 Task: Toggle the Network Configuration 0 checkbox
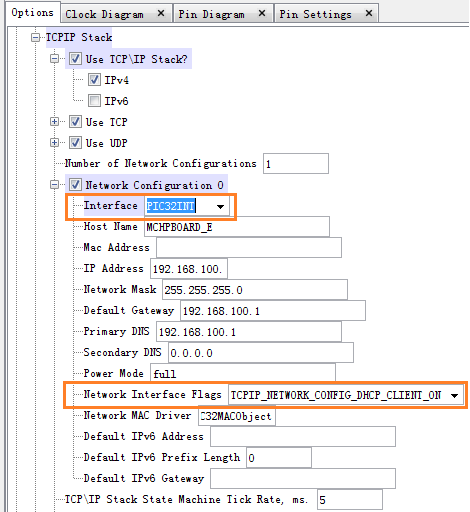point(75,184)
